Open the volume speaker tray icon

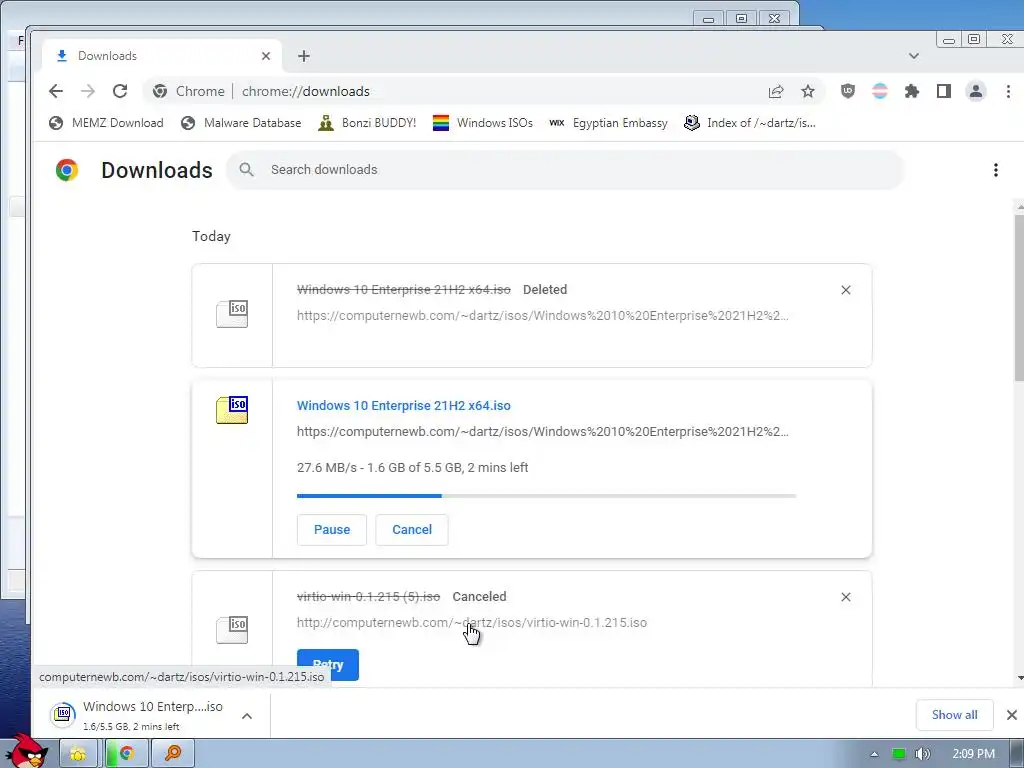click(922, 754)
